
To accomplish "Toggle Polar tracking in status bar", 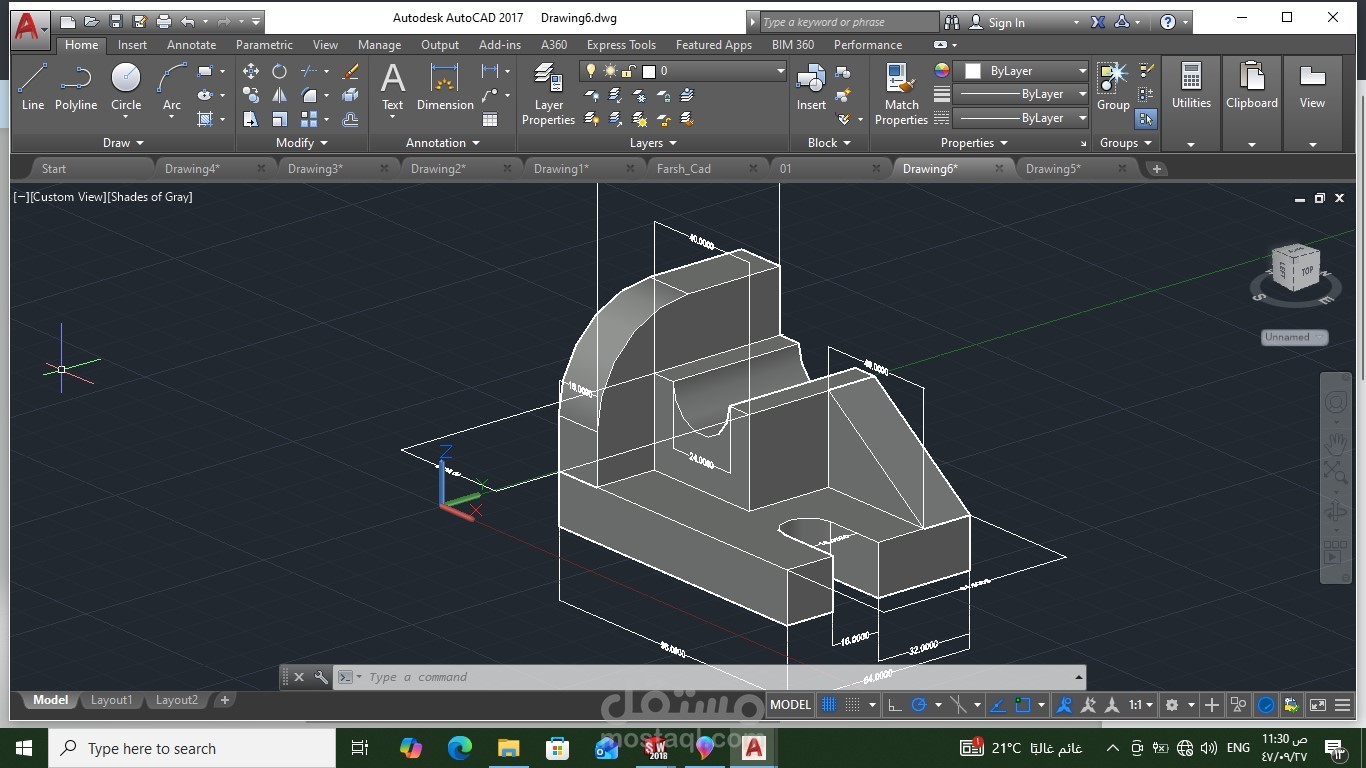I will [x=919, y=705].
